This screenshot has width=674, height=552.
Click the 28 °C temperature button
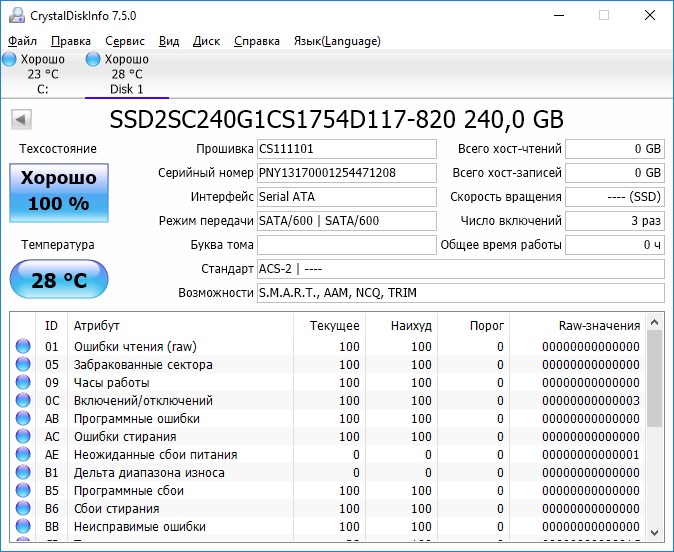pos(59,279)
